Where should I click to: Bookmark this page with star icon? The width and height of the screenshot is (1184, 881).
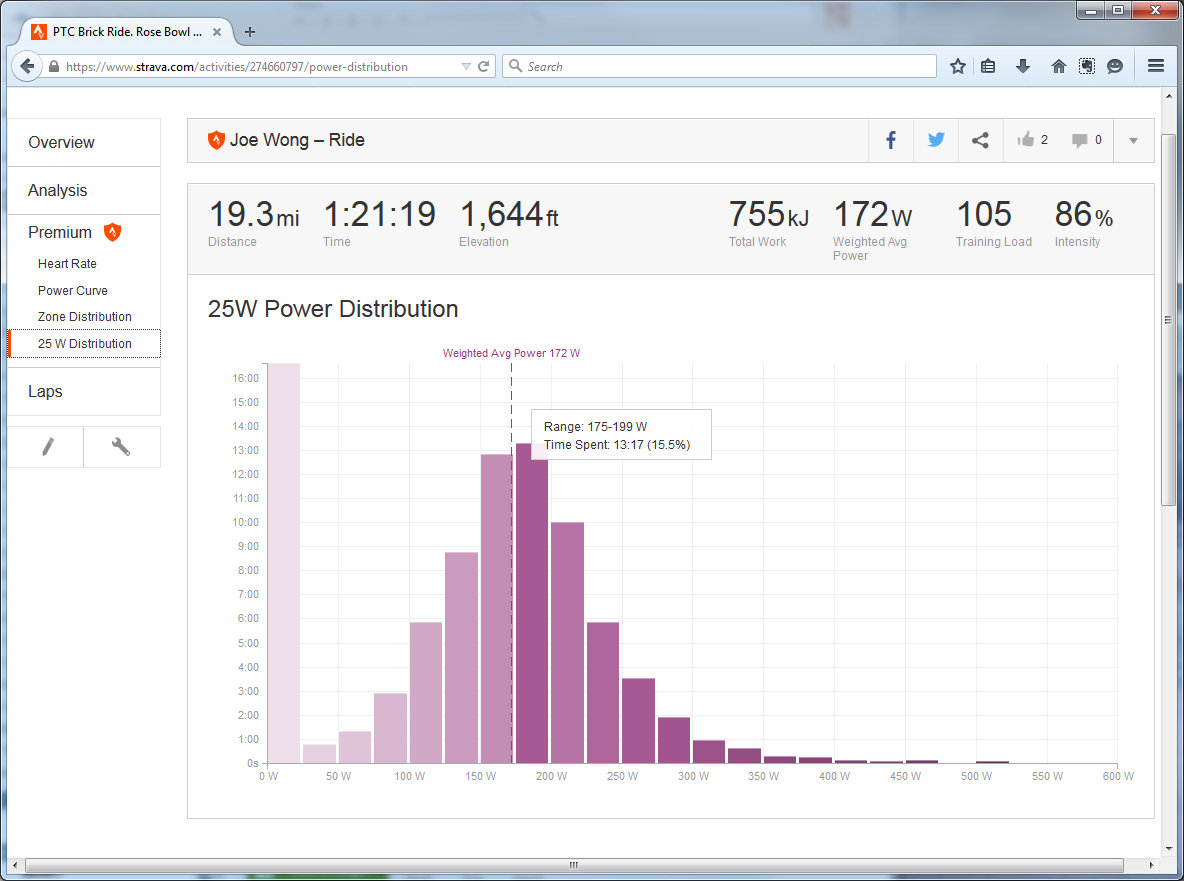958,66
